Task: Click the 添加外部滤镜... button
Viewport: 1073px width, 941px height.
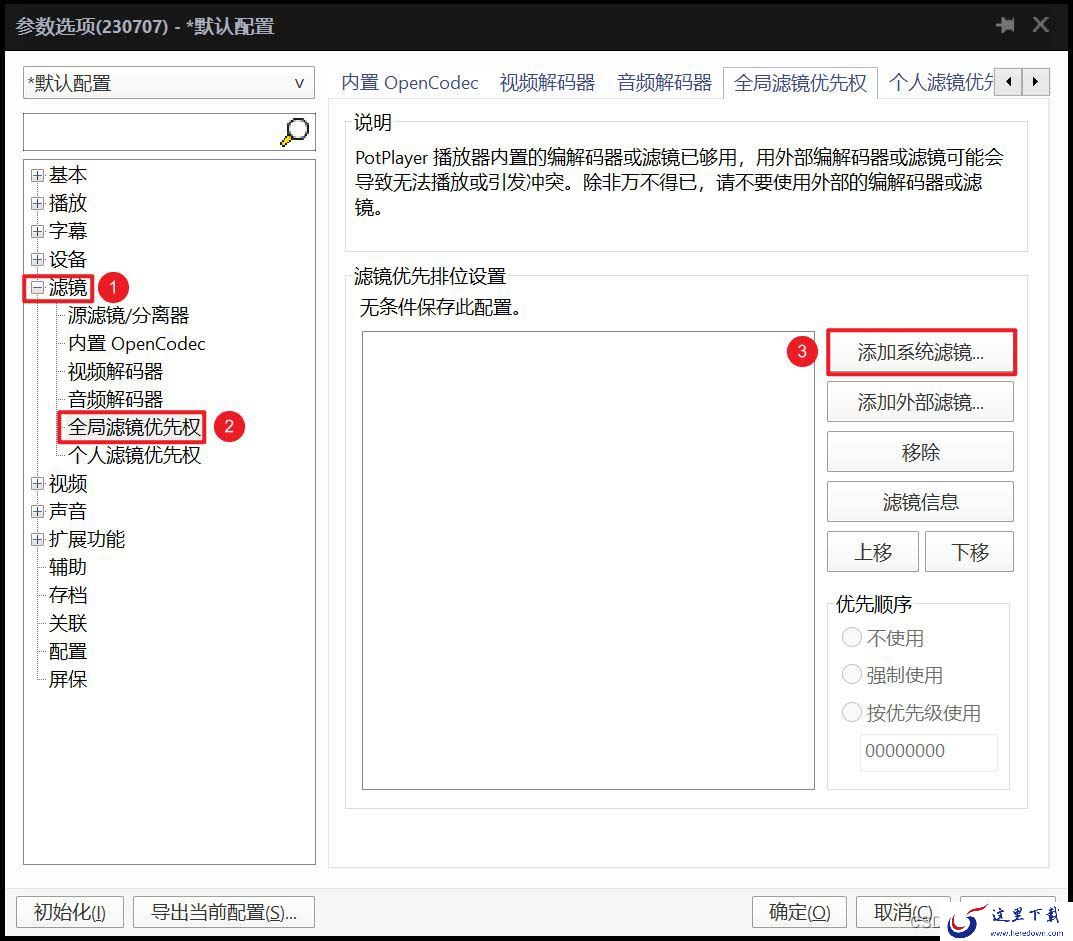Action: [920, 402]
